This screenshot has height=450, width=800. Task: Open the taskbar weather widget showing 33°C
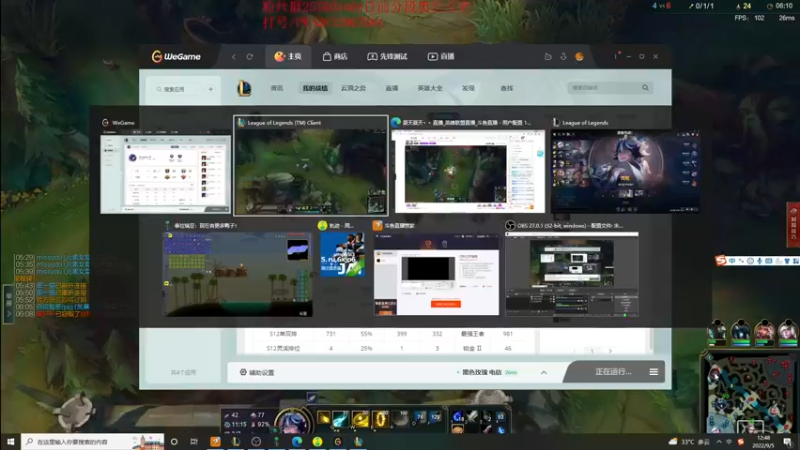point(689,441)
